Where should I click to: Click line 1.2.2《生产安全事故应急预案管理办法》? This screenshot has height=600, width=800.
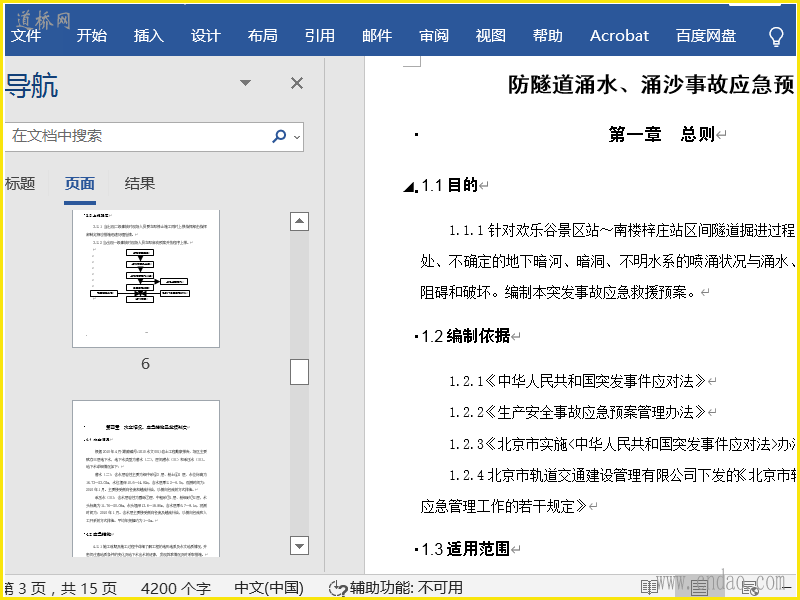(x=578, y=412)
